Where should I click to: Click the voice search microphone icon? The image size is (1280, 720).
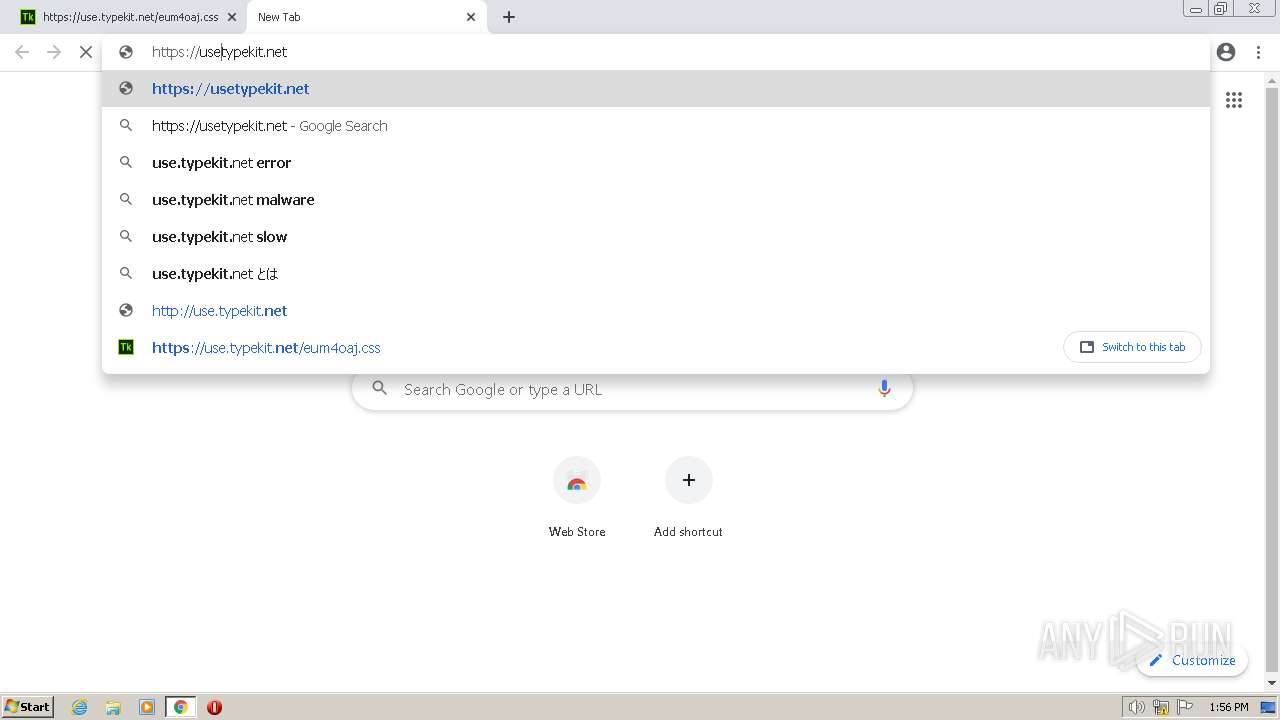[x=884, y=389]
